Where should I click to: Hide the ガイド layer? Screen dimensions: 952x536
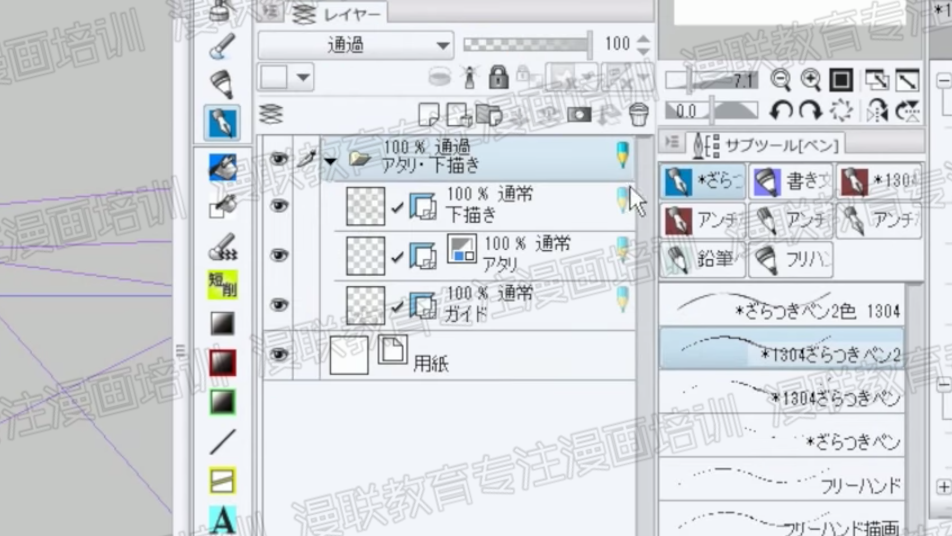point(279,304)
